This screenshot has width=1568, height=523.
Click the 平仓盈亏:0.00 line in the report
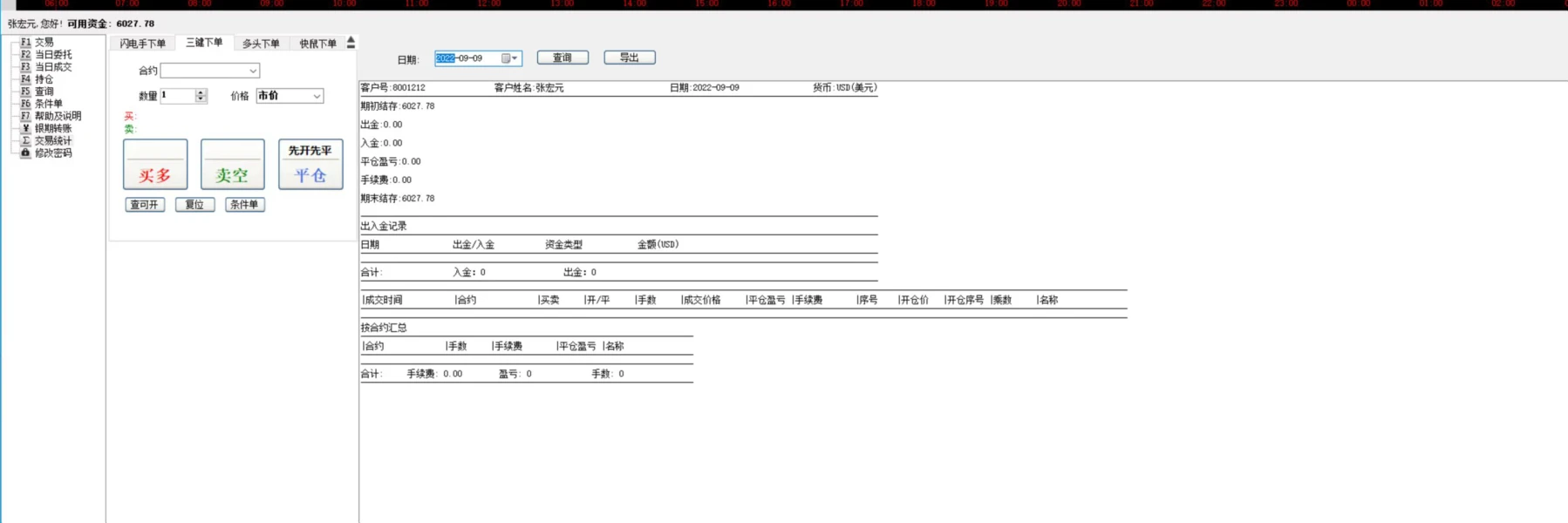[x=391, y=161]
